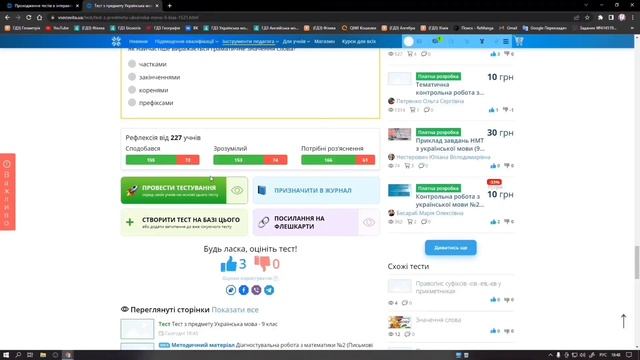This screenshot has width=640, height=360.
Task: Select answer 'префіксами'
Action: pyautogui.click(x=132, y=102)
